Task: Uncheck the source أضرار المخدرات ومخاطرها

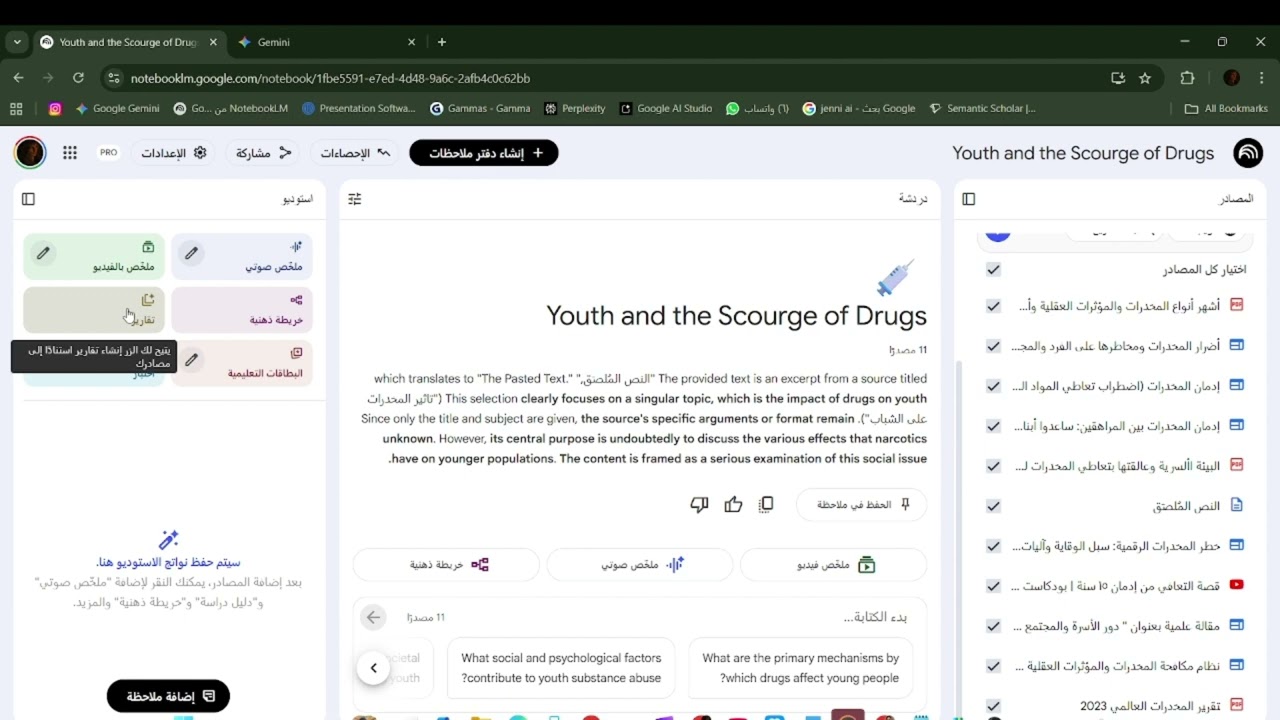Action: tap(993, 346)
